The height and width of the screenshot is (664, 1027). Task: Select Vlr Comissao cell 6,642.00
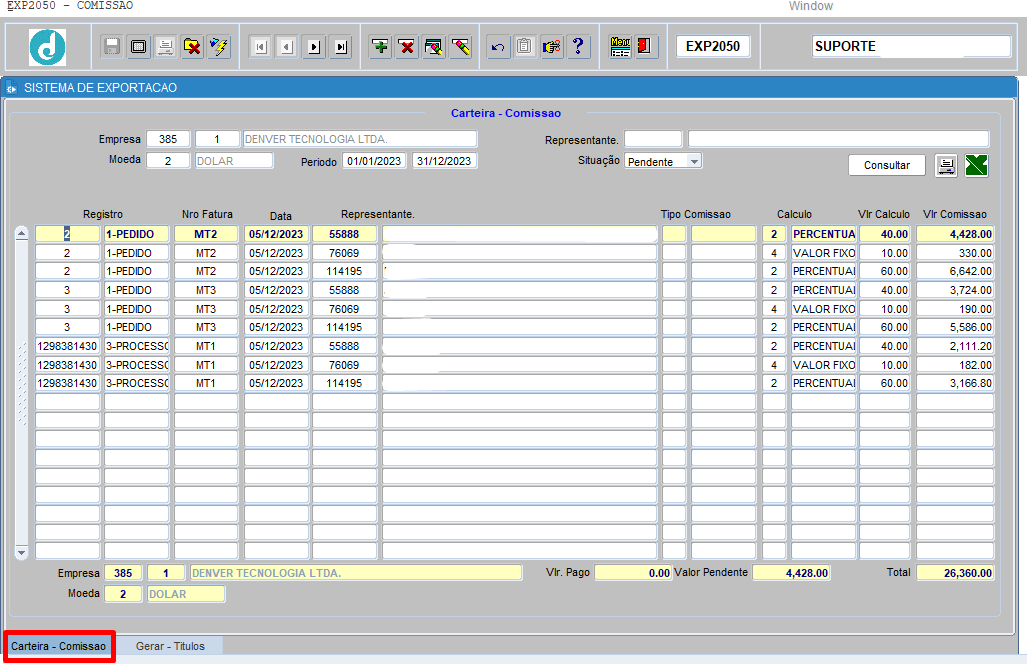coord(955,271)
